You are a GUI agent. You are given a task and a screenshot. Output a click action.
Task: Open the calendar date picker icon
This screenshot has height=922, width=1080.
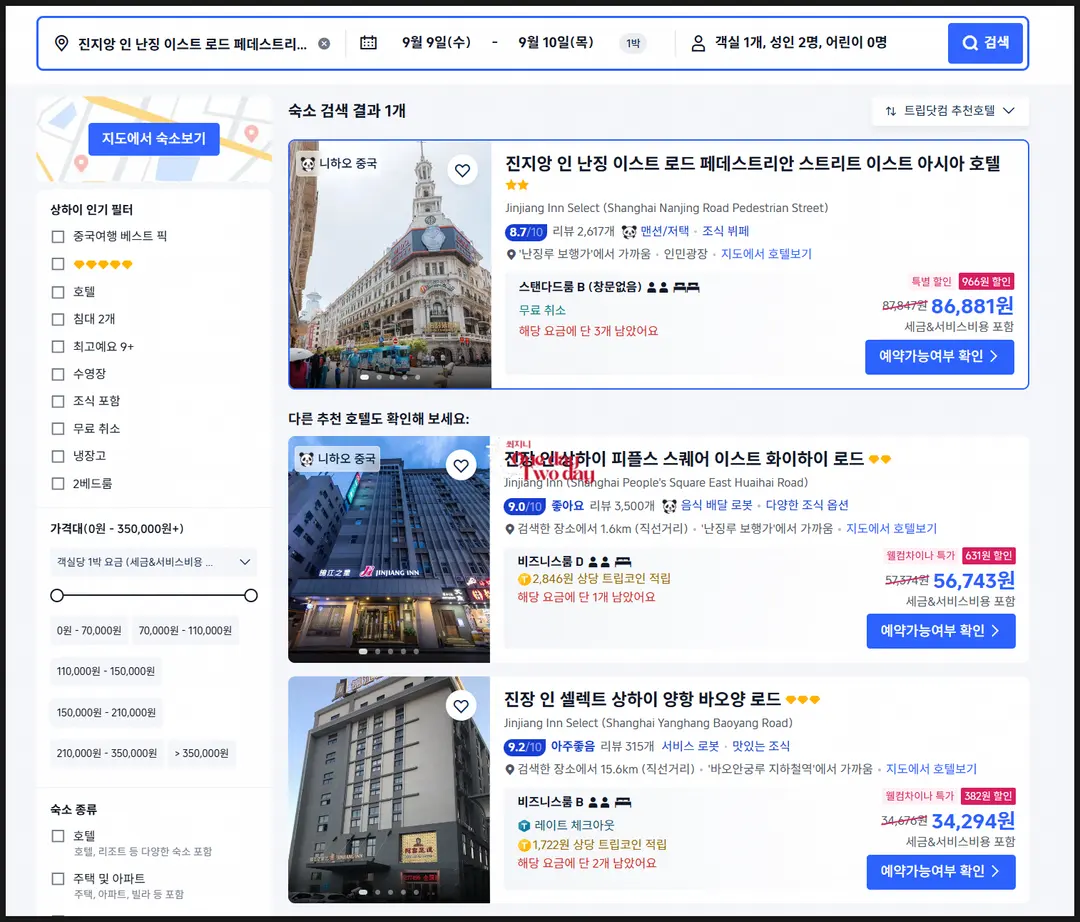(368, 43)
